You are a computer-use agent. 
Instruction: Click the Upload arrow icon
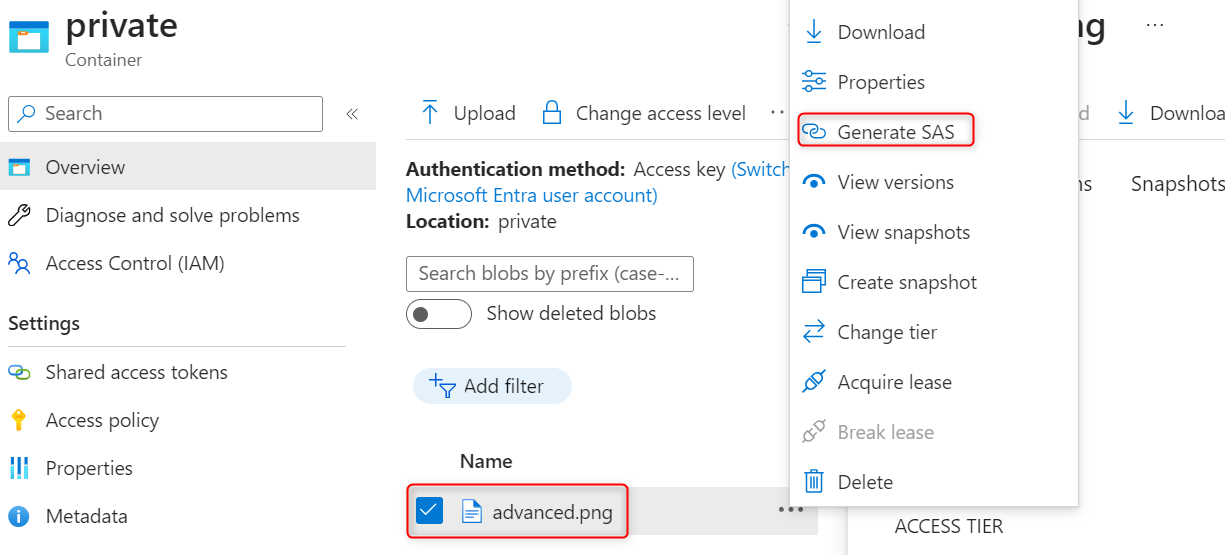(x=430, y=113)
